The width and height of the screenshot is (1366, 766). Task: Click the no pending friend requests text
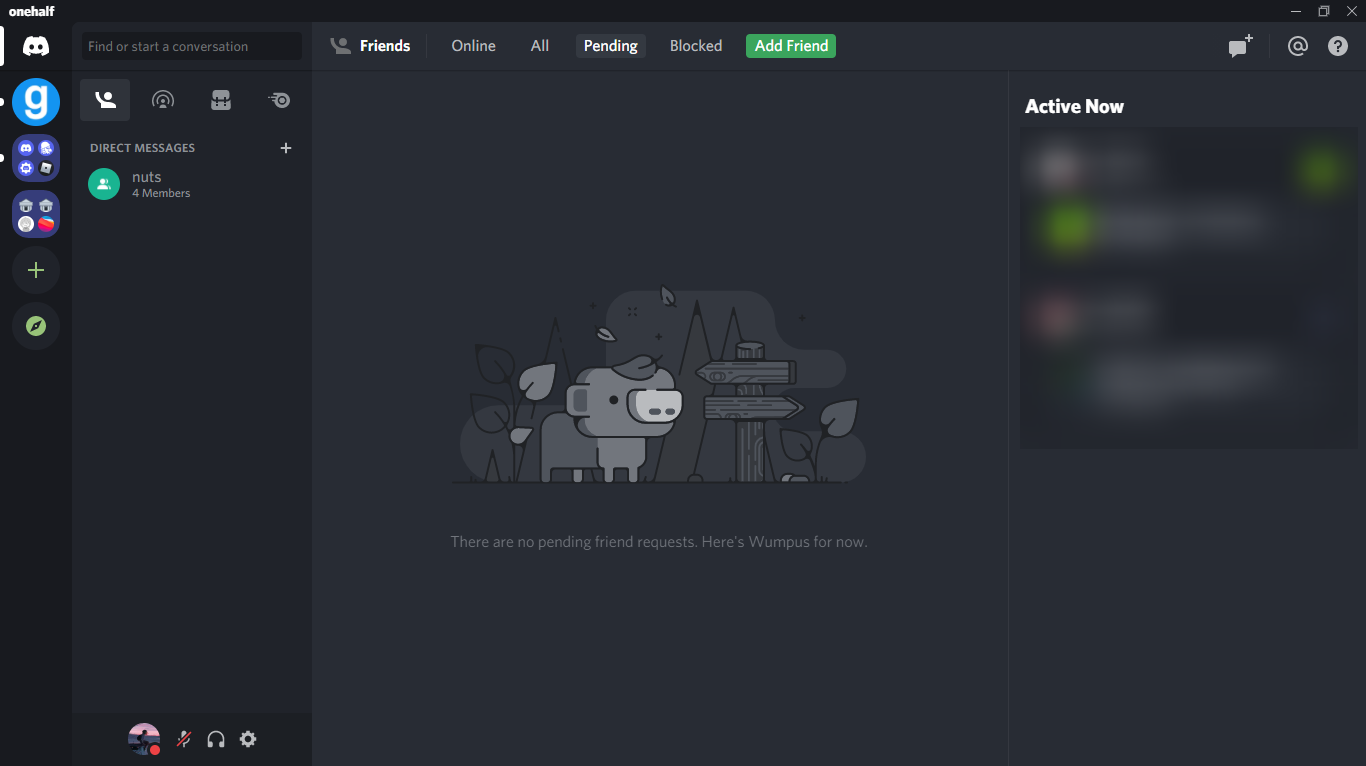pyautogui.click(x=659, y=542)
